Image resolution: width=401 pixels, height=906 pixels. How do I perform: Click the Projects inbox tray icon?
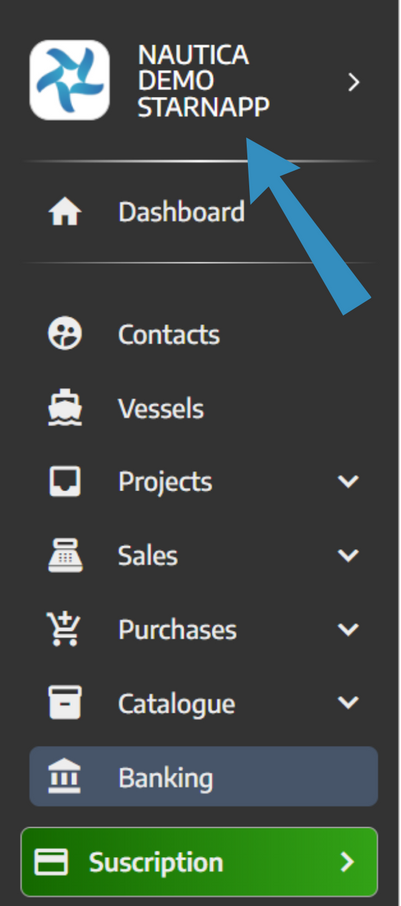click(65, 481)
